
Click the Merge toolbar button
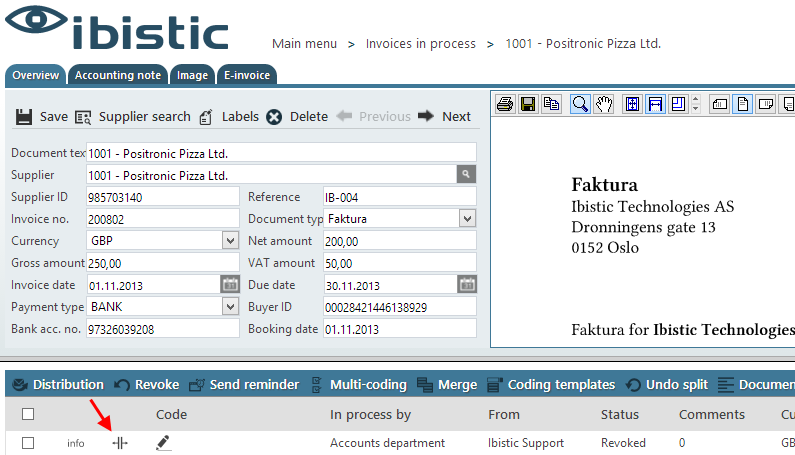point(447,384)
